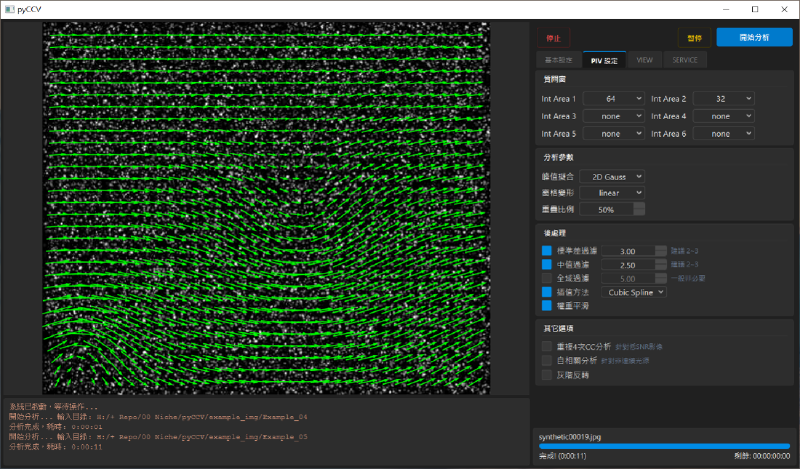Viewport: 800px width, 469px height.
Task: Select the PIV 設定 tab
Action: tap(604, 60)
